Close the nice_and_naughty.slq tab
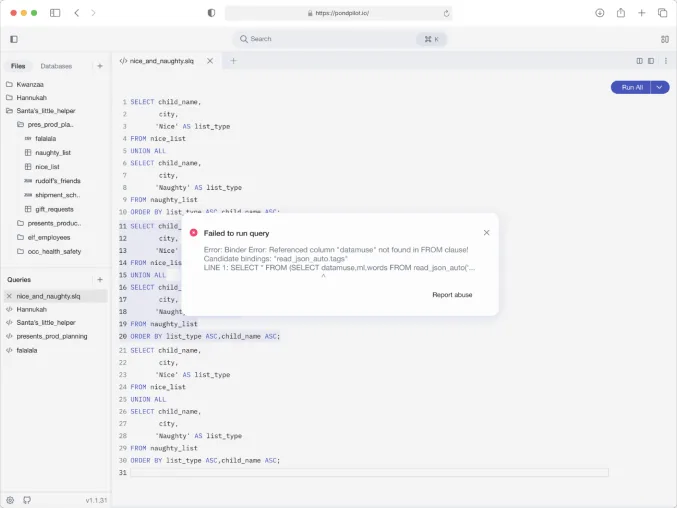Screen dimensions: 677x508 (210, 61)
